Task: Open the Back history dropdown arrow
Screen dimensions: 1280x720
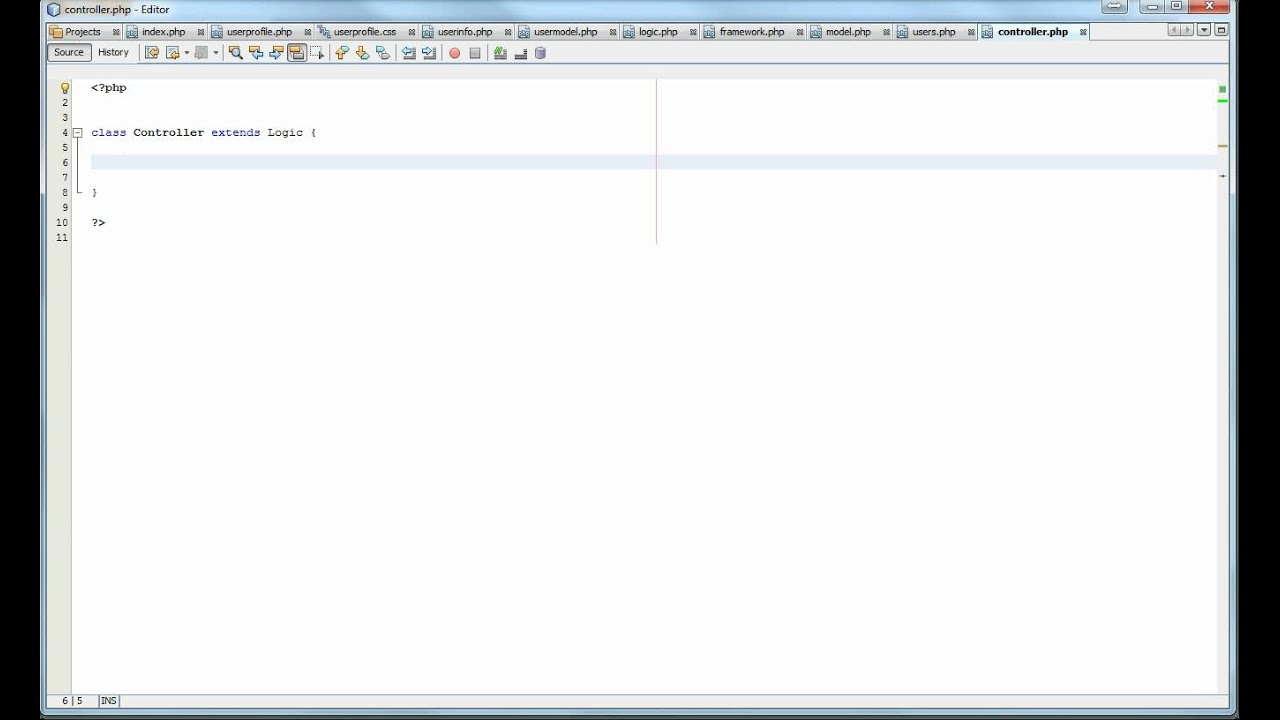Action: pos(187,52)
